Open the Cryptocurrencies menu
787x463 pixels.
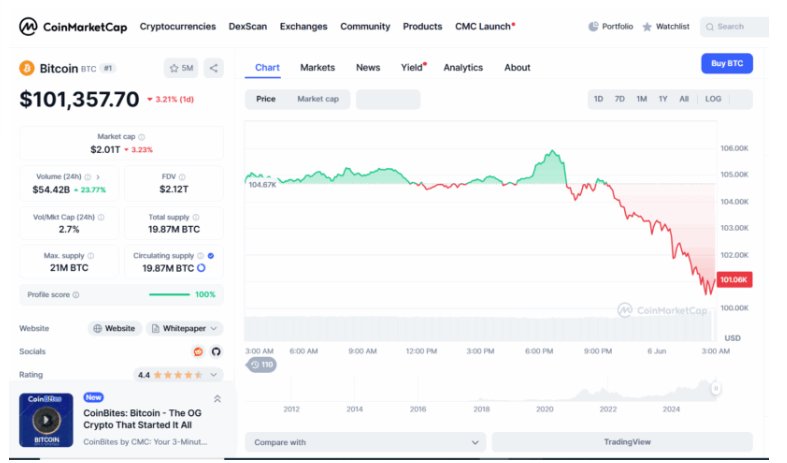tap(178, 27)
